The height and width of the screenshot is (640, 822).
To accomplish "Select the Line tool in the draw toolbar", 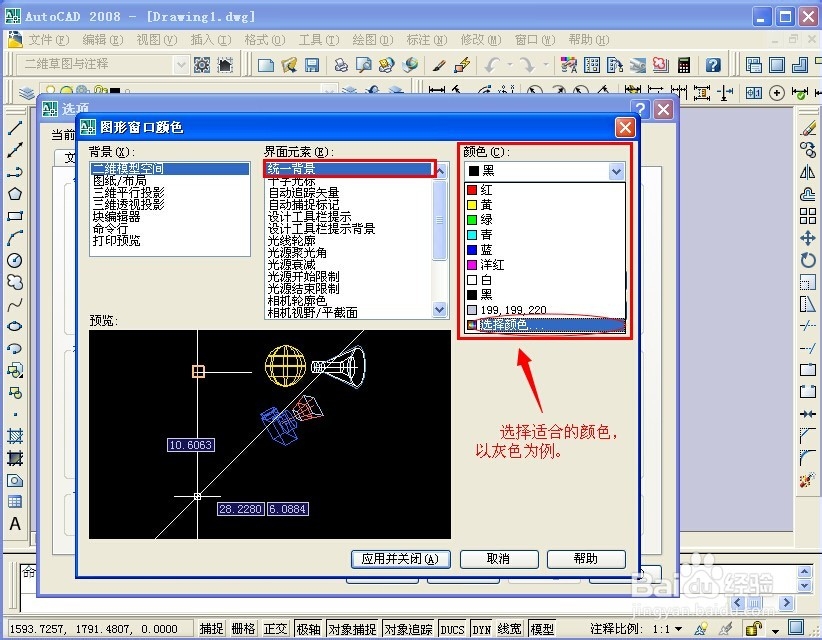I will coord(15,127).
